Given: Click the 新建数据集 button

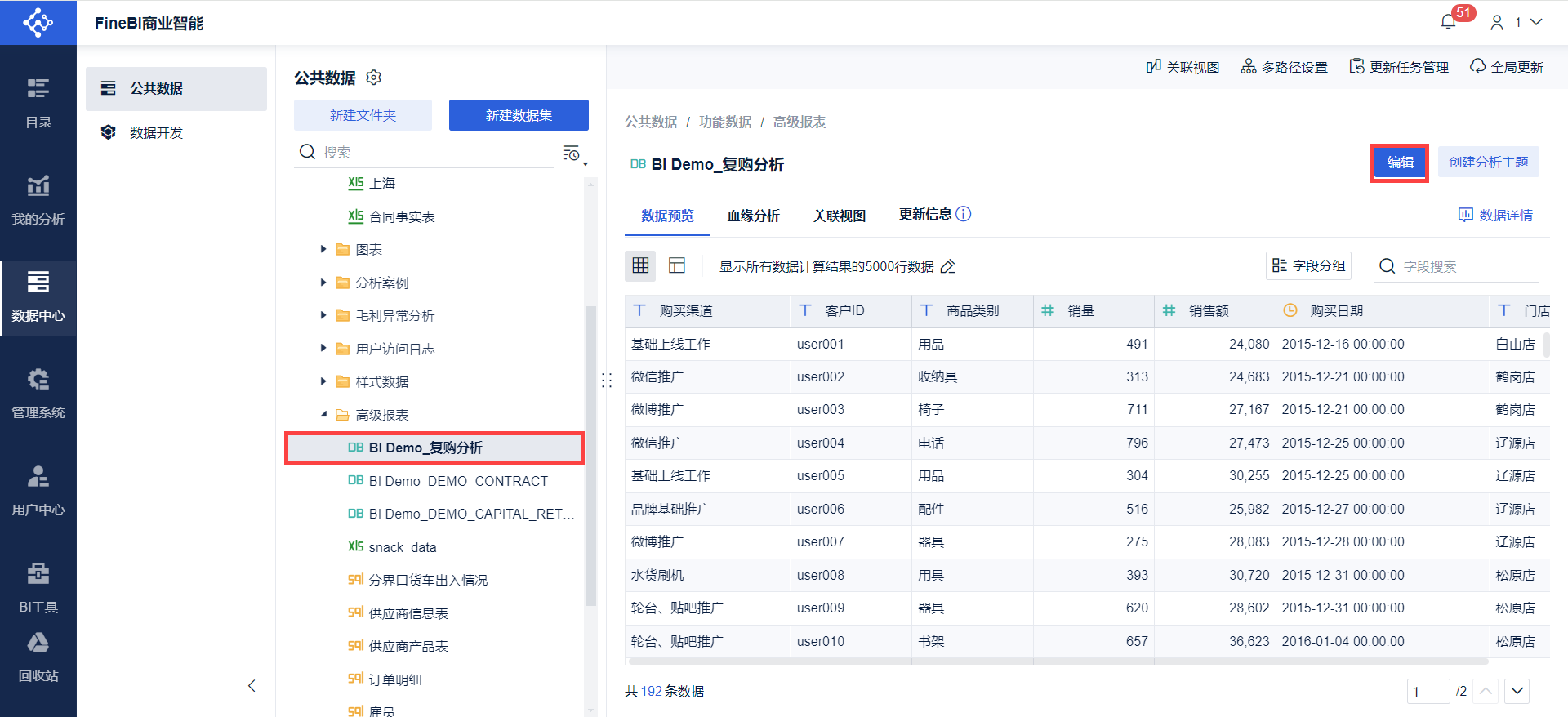Looking at the screenshot, I should [519, 115].
